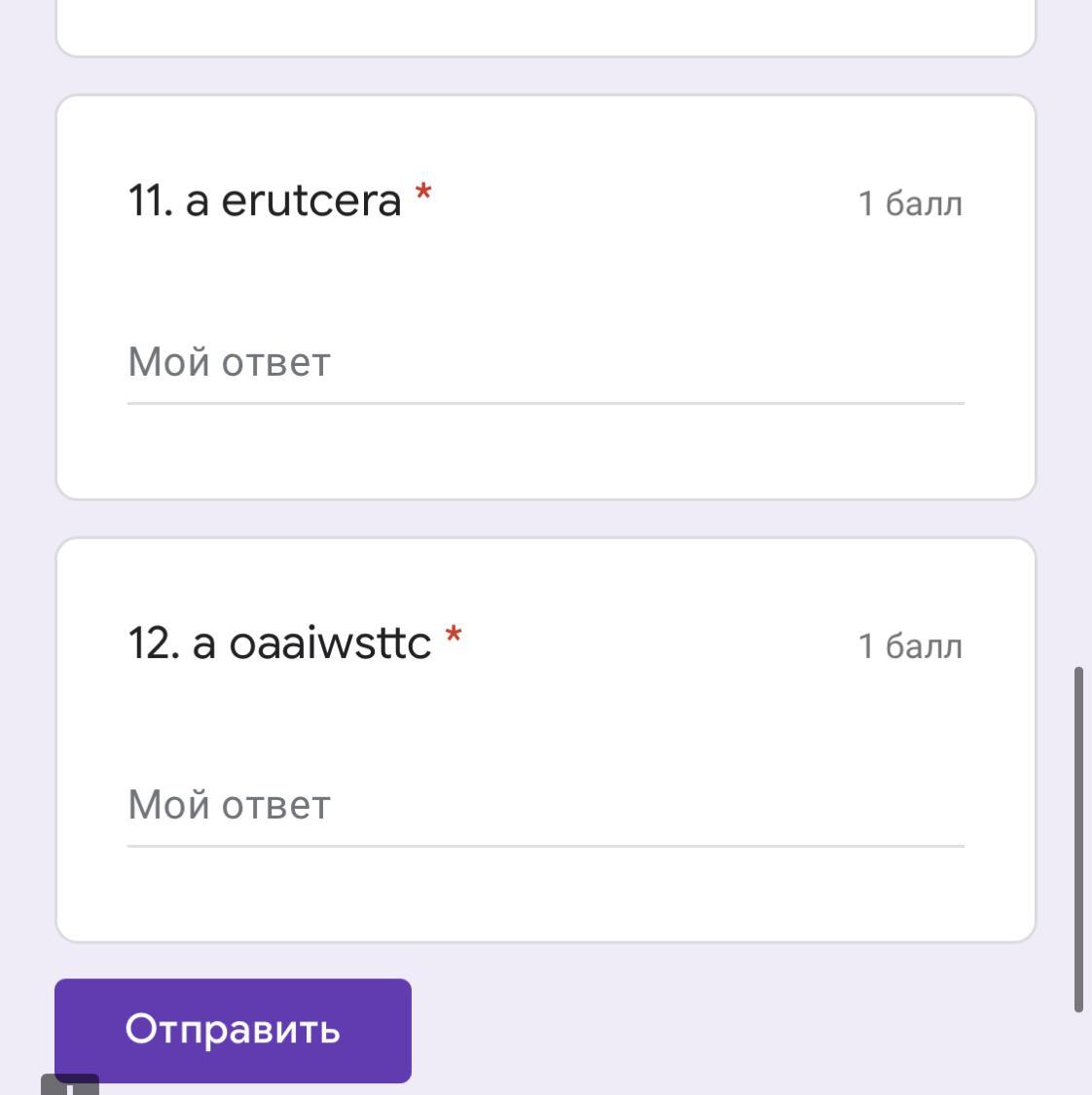Click the word 'erutcera' in question 11

pos(311,201)
